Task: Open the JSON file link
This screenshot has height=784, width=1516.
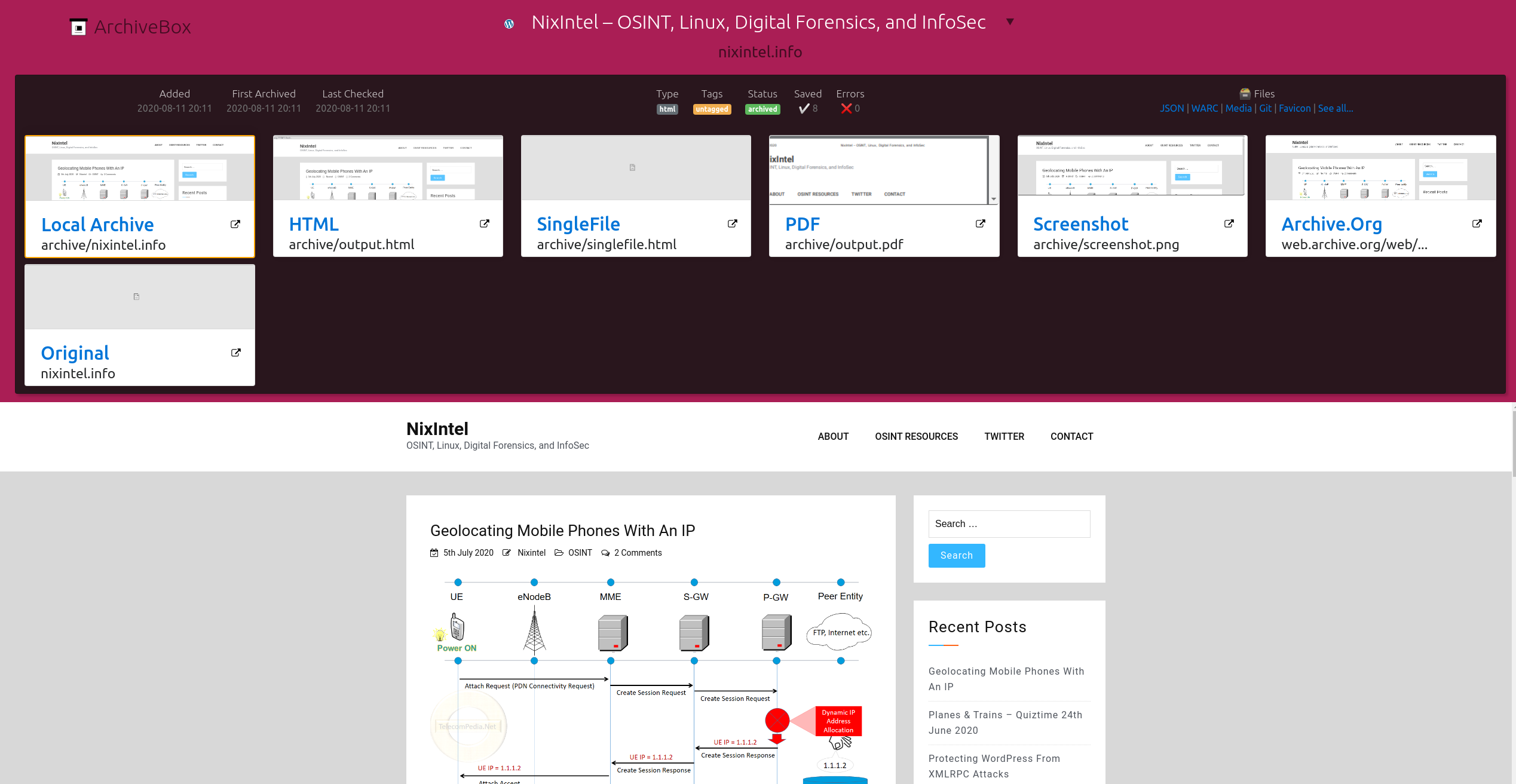Action: [1171, 108]
